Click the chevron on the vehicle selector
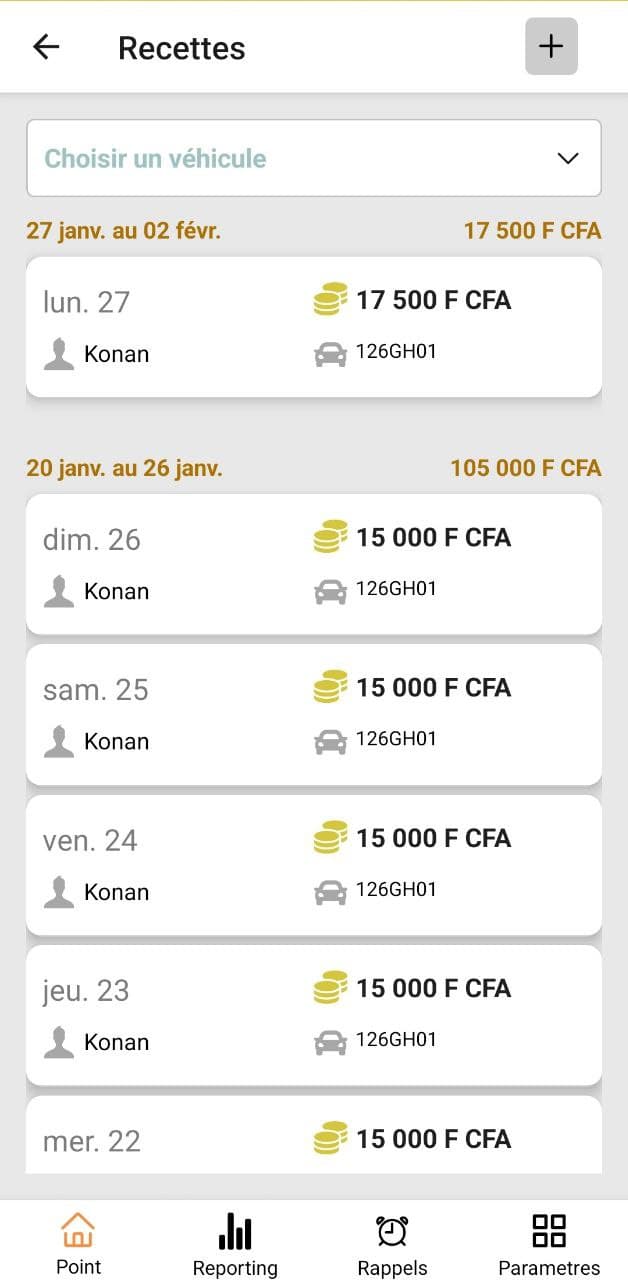This screenshot has width=628, height=1280. pos(568,158)
